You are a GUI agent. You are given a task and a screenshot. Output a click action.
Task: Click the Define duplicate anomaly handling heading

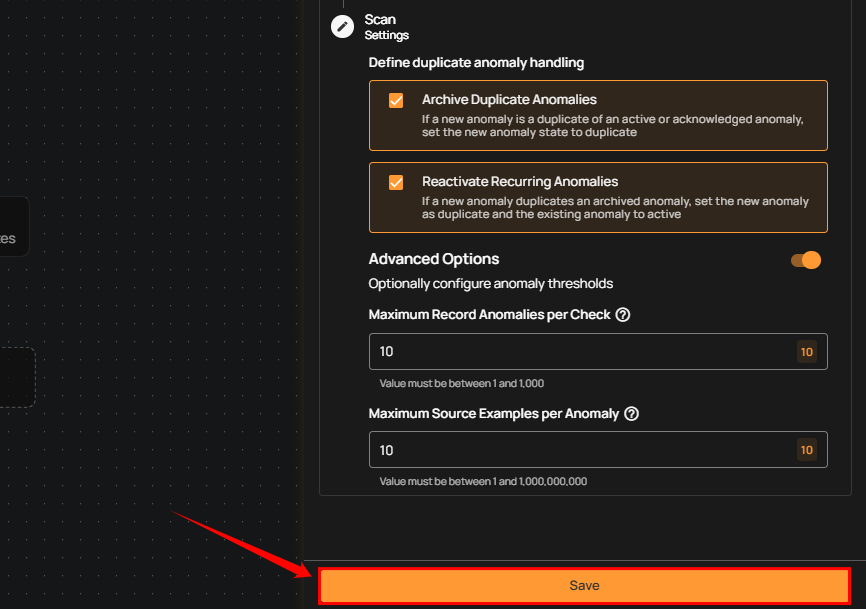pyautogui.click(x=476, y=63)
